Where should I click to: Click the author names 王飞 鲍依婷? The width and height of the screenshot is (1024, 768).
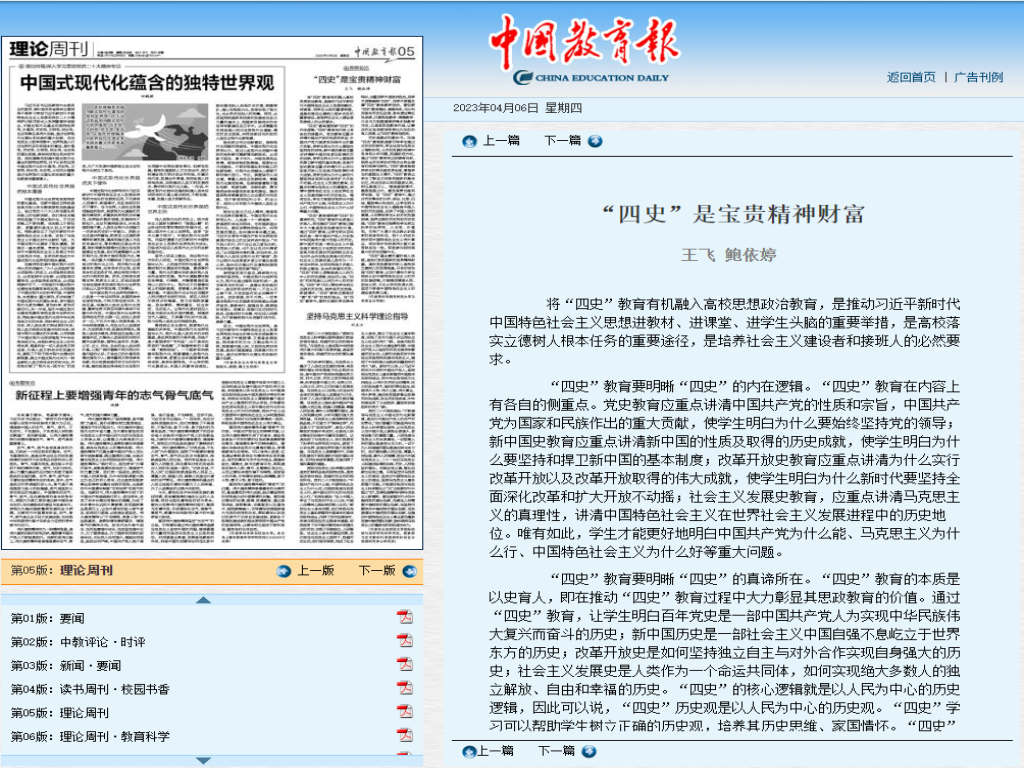pos(729,255)
